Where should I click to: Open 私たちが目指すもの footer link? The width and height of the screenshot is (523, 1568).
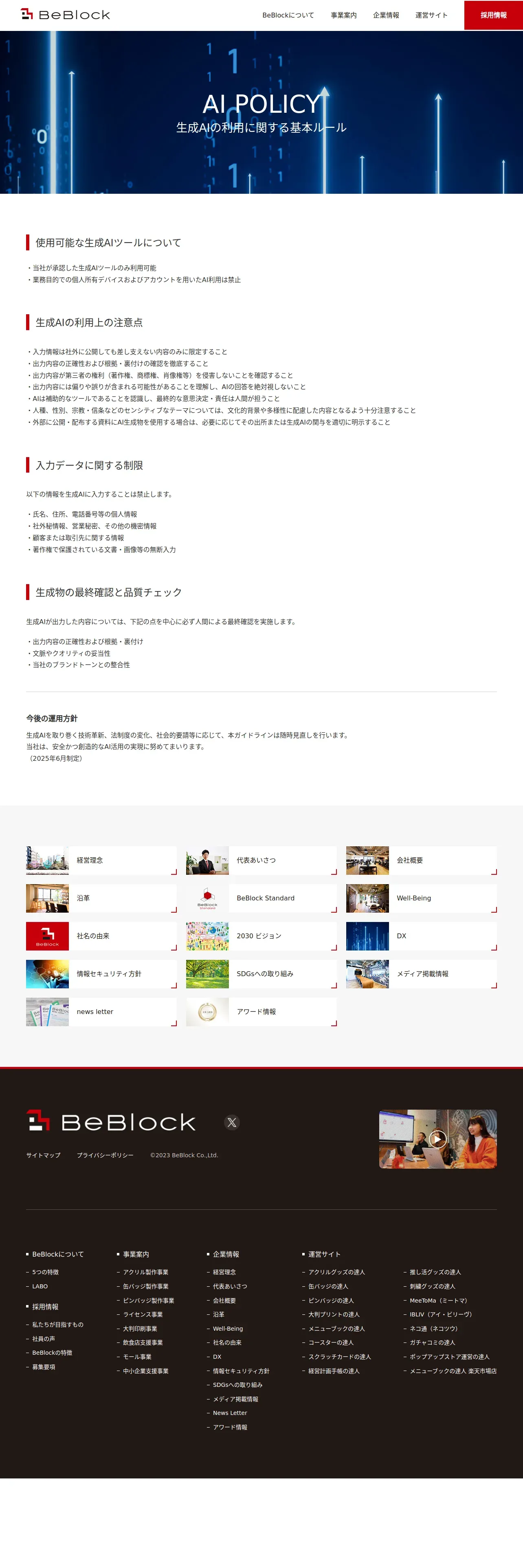tap(57, 1325)
